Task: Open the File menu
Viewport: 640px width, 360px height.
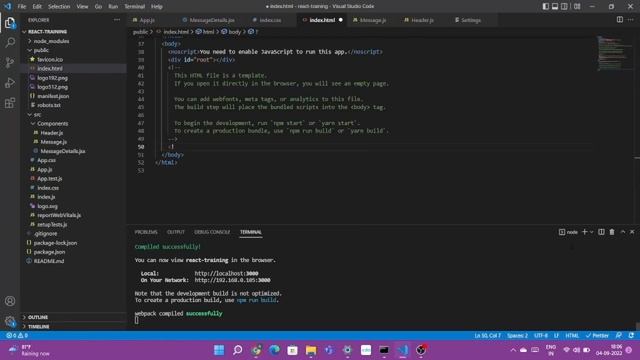Action: 22,7
